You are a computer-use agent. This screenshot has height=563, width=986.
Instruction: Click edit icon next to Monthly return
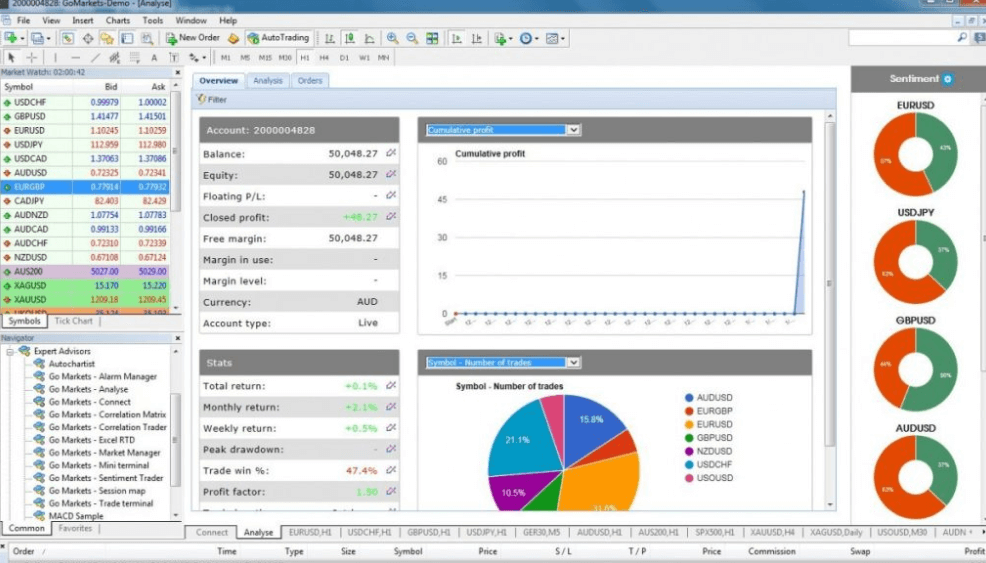click(x=391, y=407)
